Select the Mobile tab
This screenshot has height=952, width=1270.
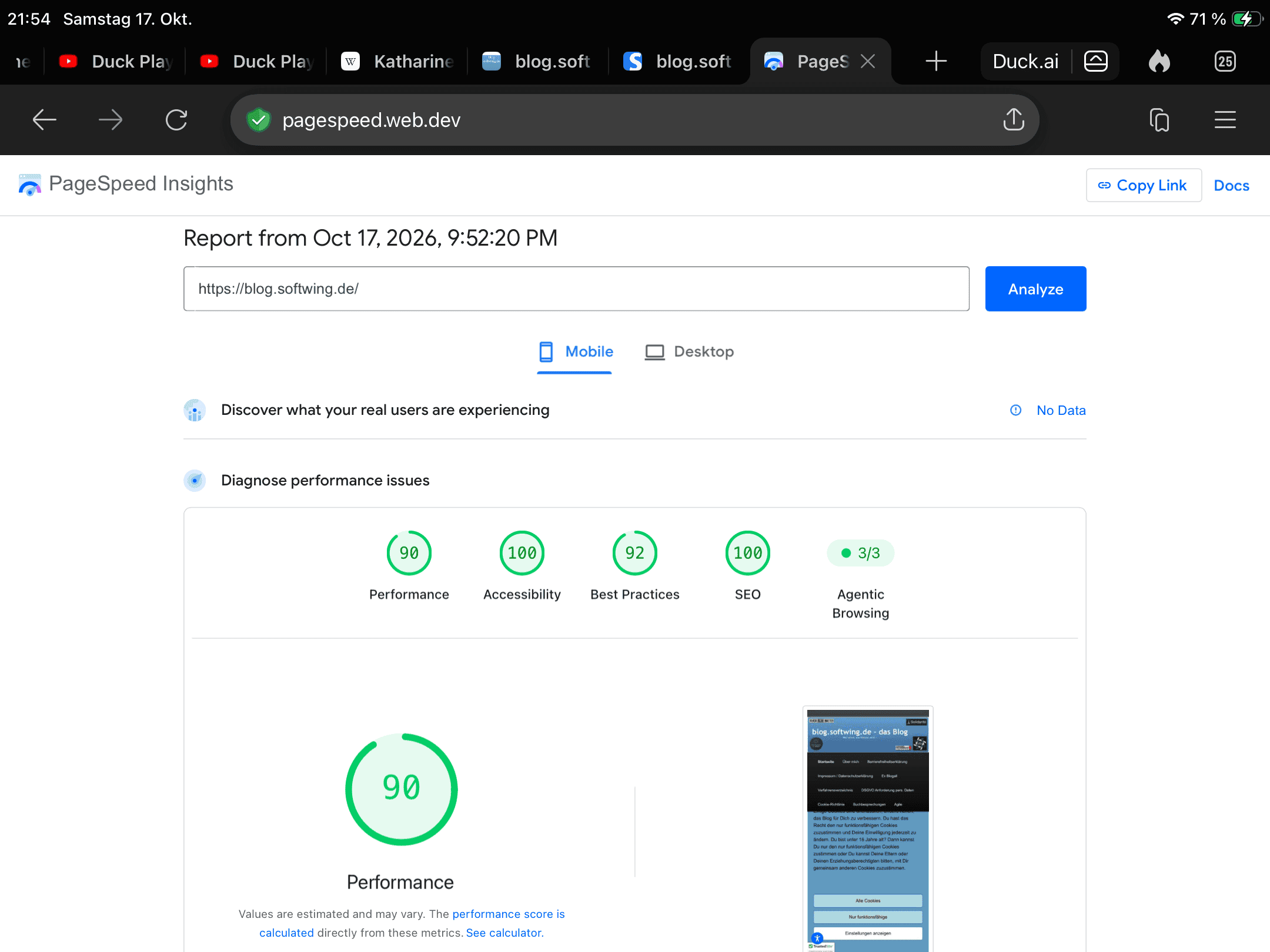[x=575, y=351]
